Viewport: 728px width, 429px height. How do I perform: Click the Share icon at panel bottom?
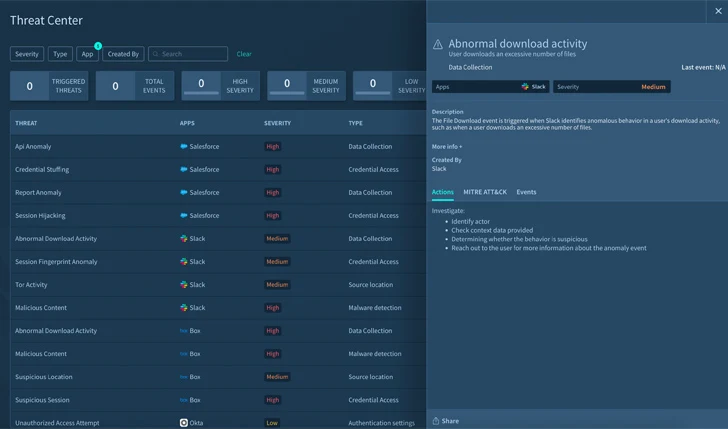point(436,421)
